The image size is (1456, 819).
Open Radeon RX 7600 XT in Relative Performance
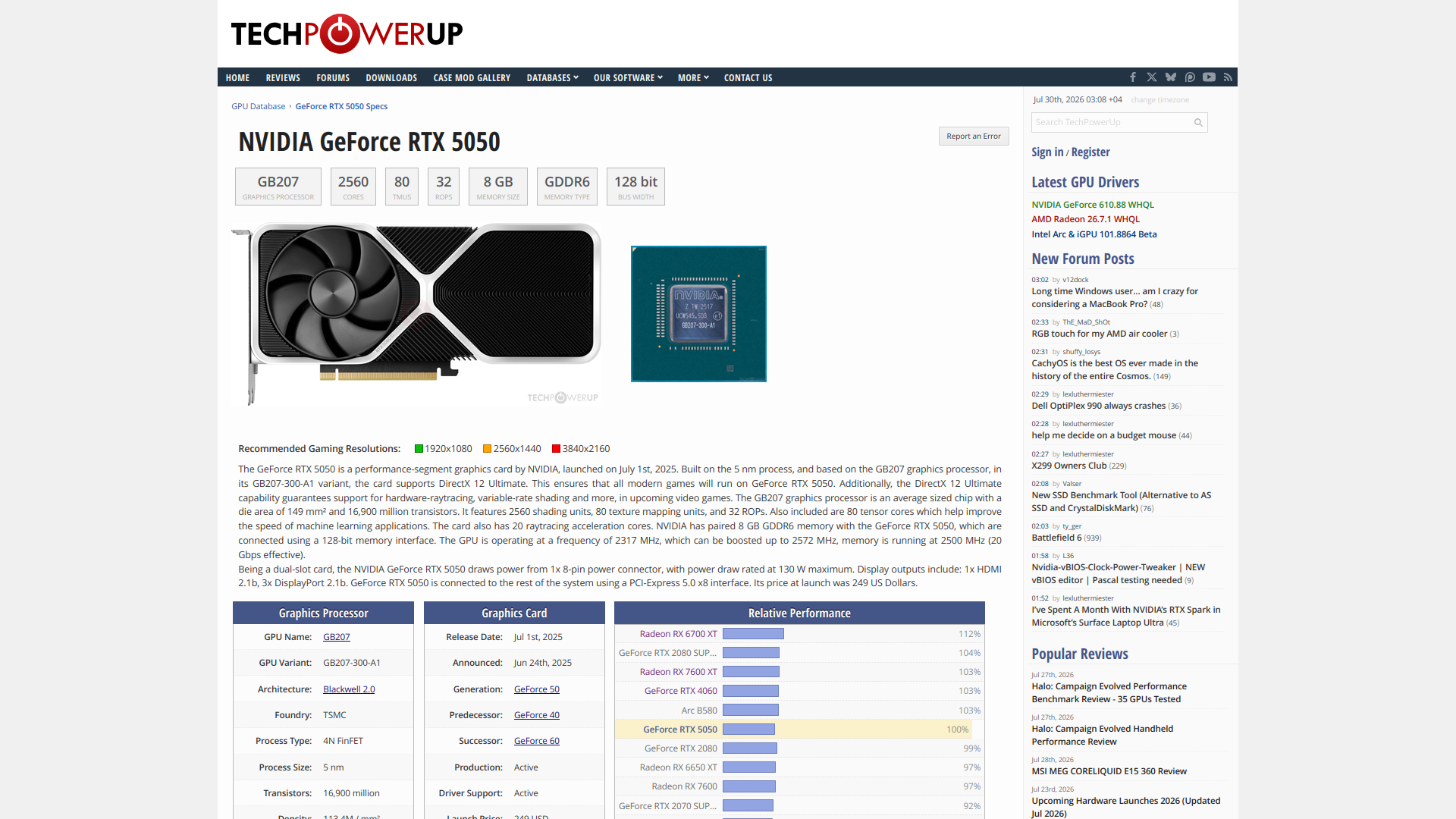[678, 672]
